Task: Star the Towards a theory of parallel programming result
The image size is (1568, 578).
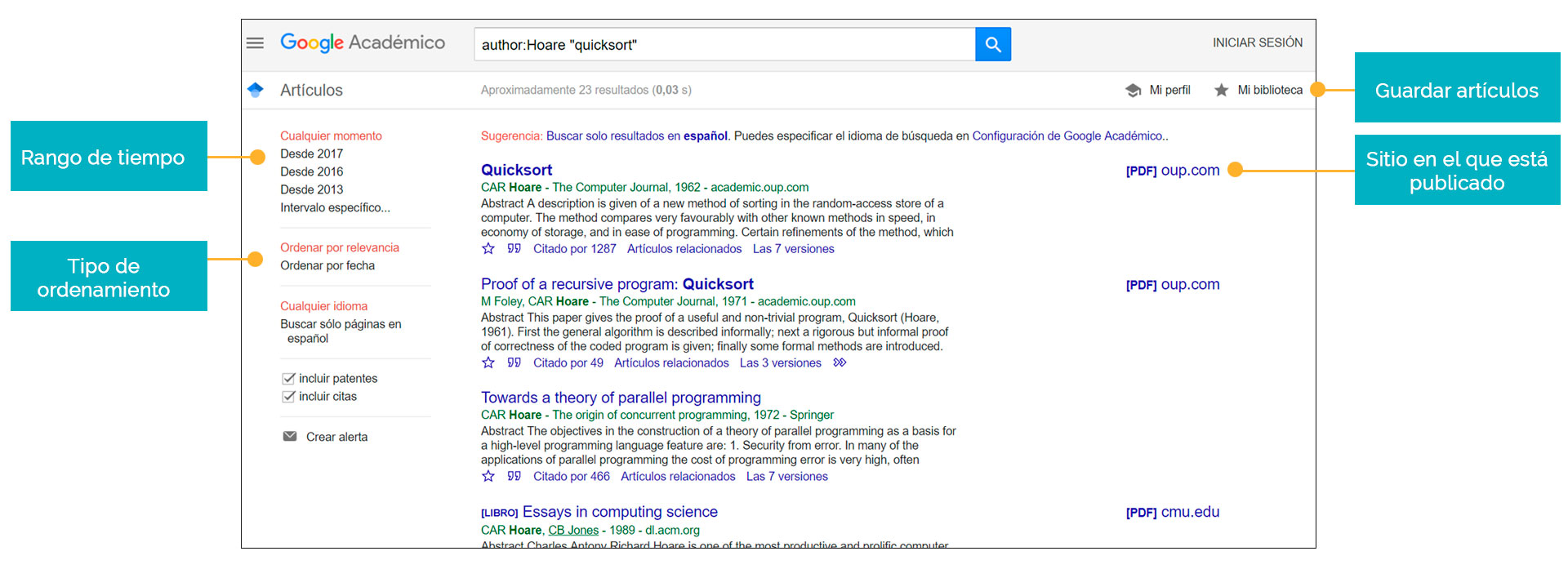Action: click(x=488, y=476)
